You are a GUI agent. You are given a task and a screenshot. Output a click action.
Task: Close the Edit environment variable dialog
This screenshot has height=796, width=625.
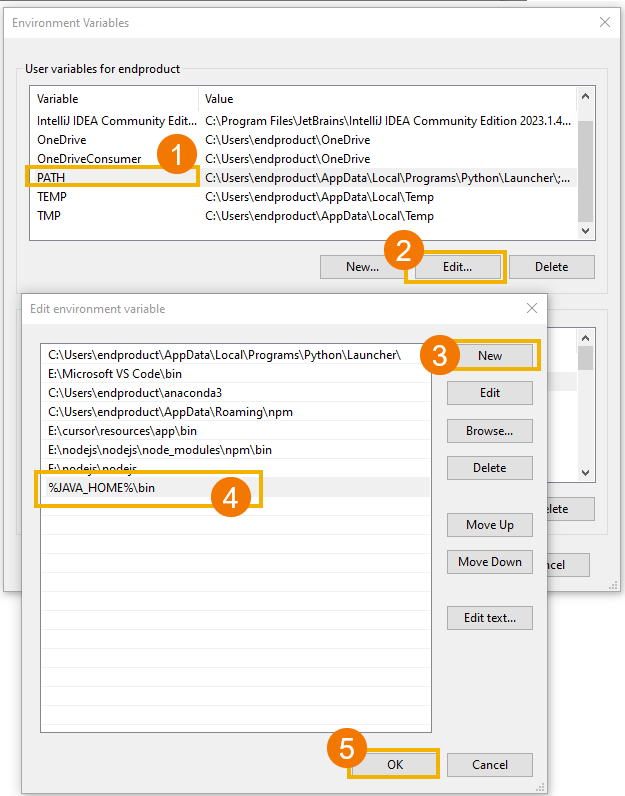[x=530, y=309]
